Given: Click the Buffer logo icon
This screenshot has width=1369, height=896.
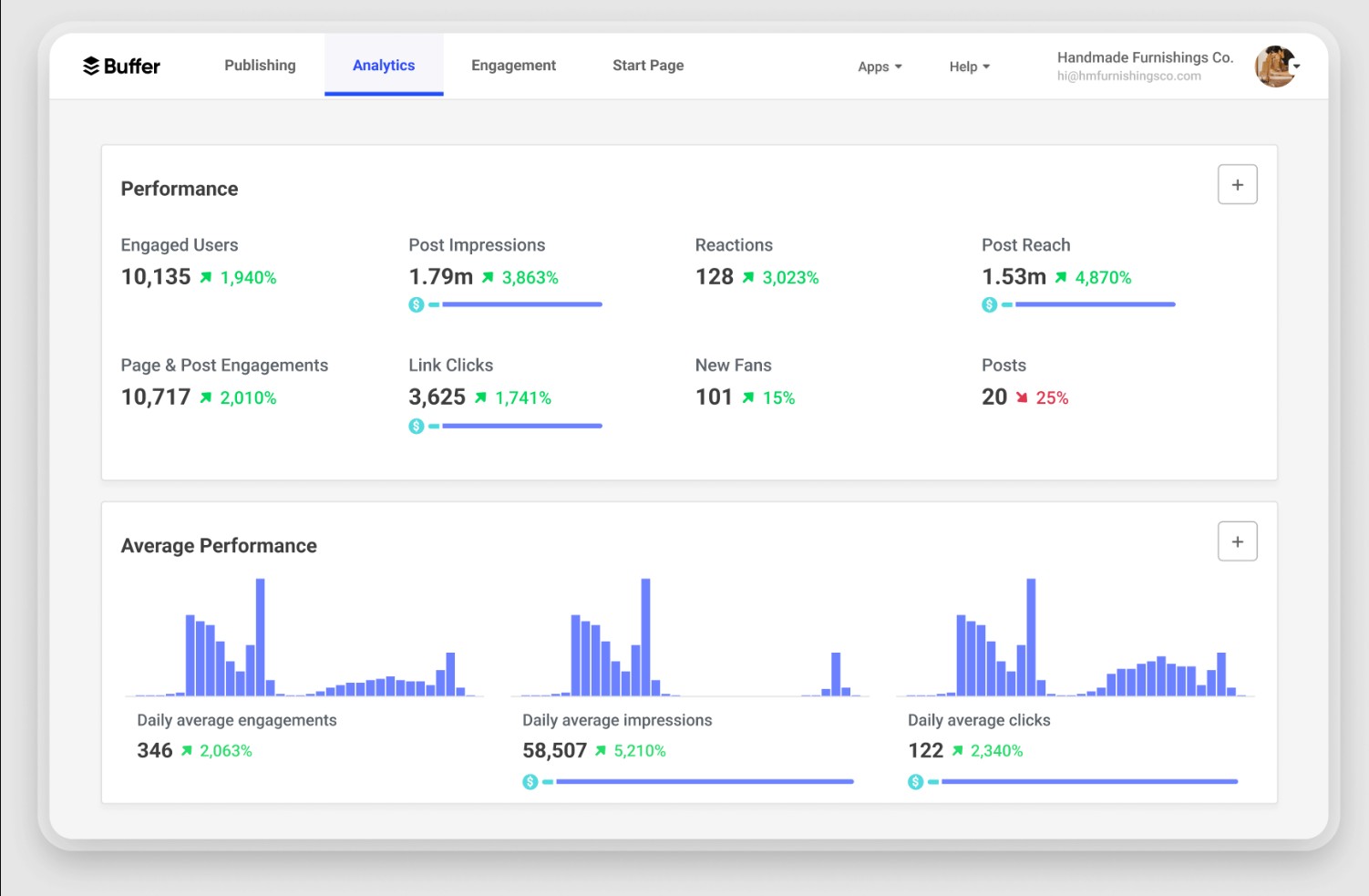Looking at the screenshot, I should click(x=91, y=66).
